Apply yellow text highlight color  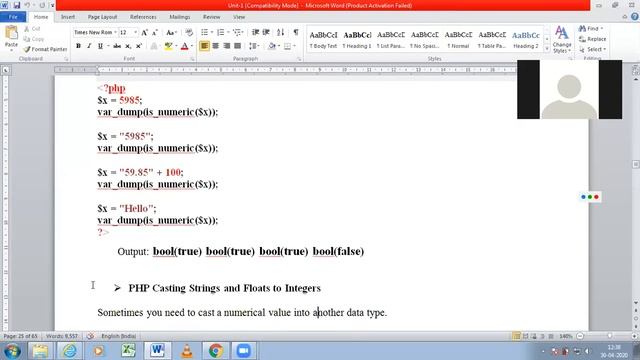tap(168, 46)
